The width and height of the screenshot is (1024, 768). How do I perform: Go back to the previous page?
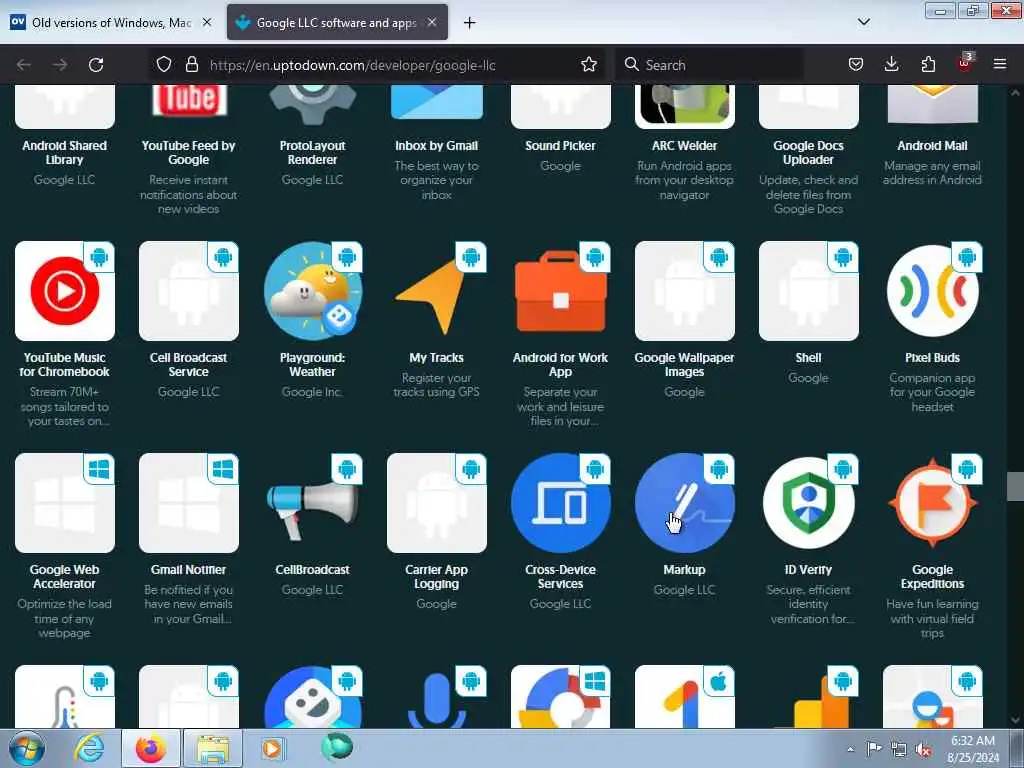tap(24, 65)
